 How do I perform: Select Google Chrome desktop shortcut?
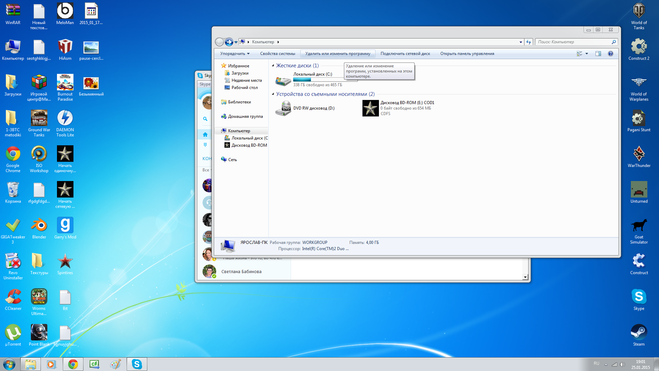[13, 159]
